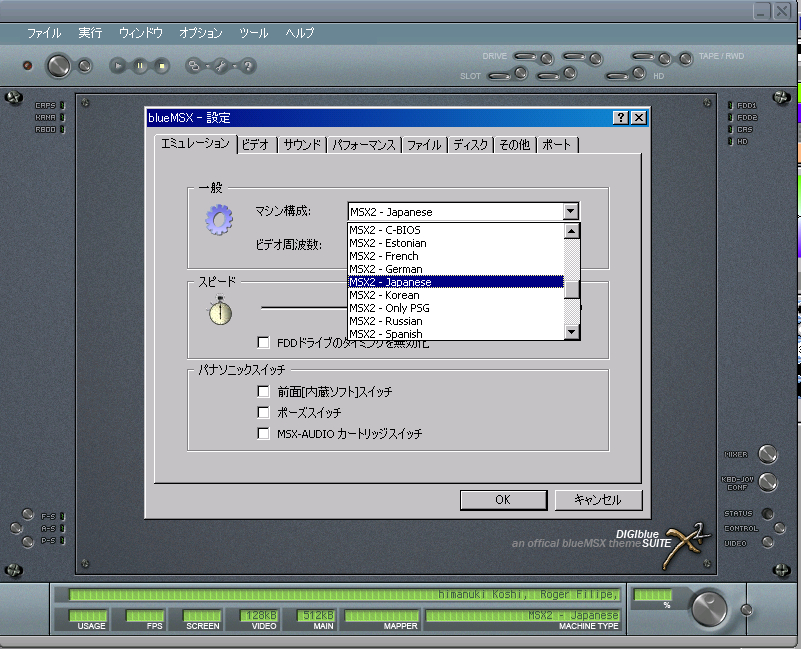Click the キャンセル button
This screenshot has width=801, height=649.
point(598,500)
